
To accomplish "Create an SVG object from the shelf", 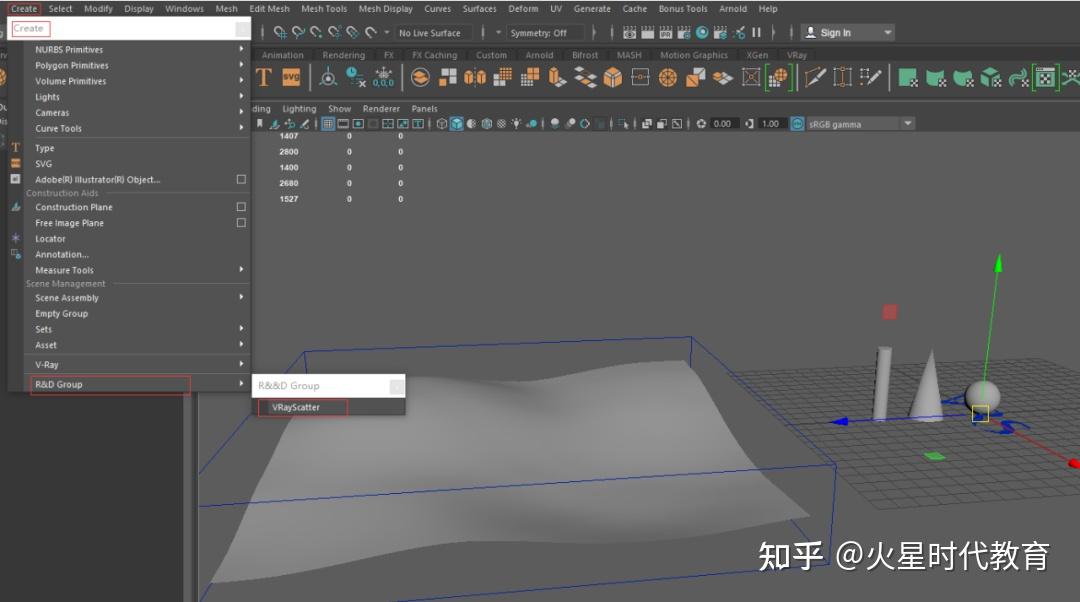I will coord(290,77).
